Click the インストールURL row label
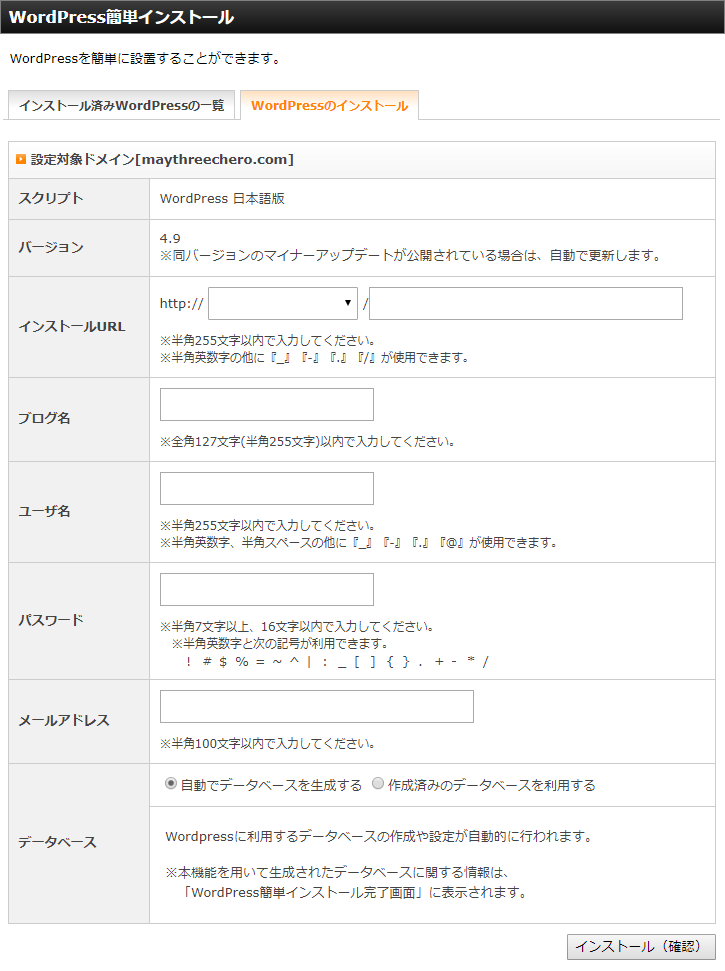Screen dimensions: 725x971 tap(72, 326)
